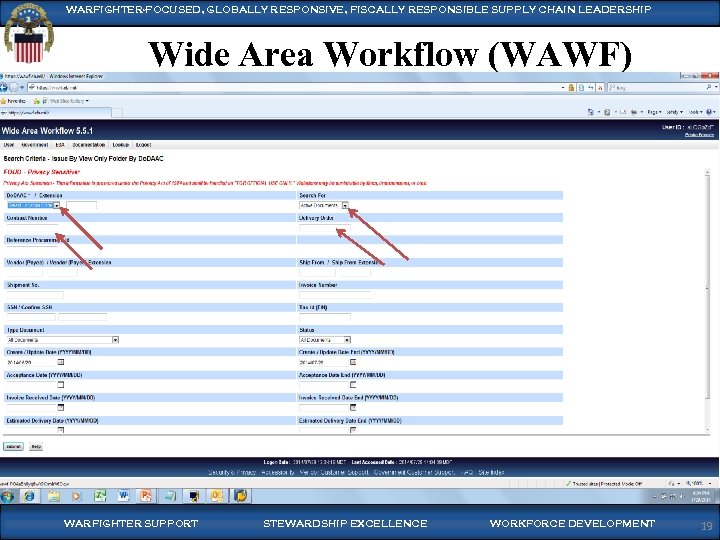Screen dimensions: 720x540
Task: Open Word from the taskbar
Action: (x=124, y=496)
